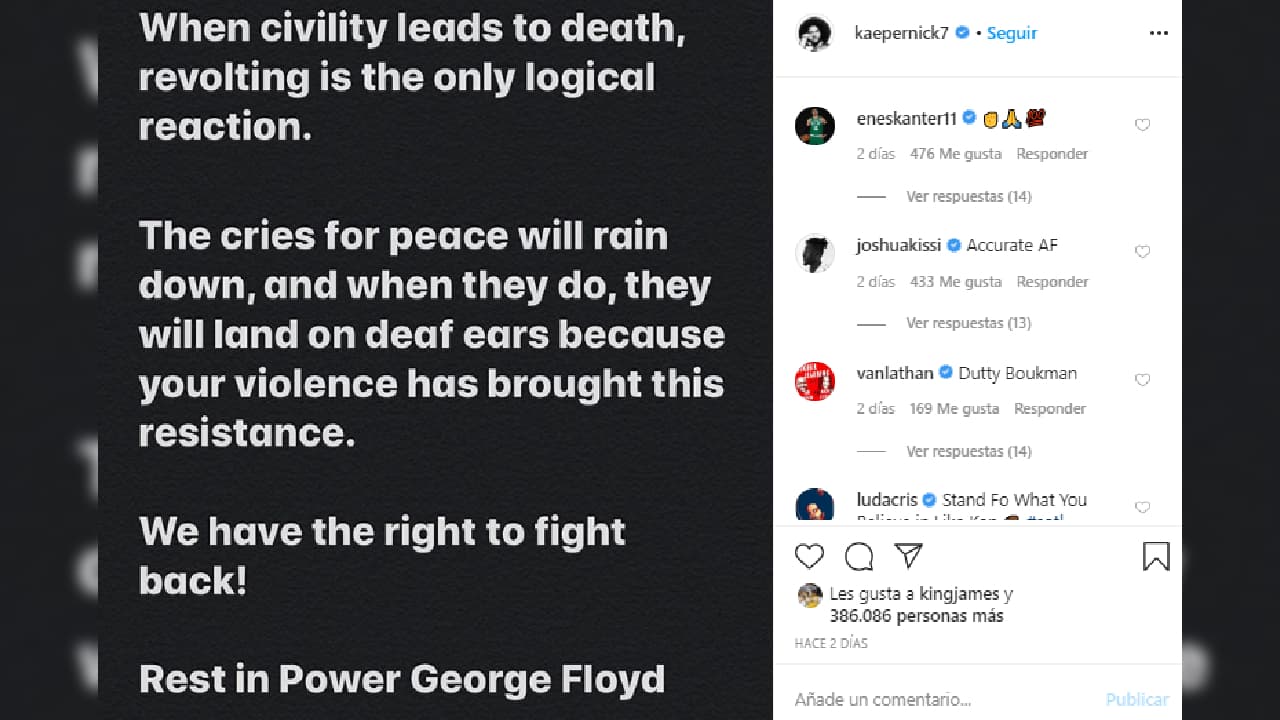
Task: Like eneskanter11's comment with the heart icon
Action: coord(1142,125)
